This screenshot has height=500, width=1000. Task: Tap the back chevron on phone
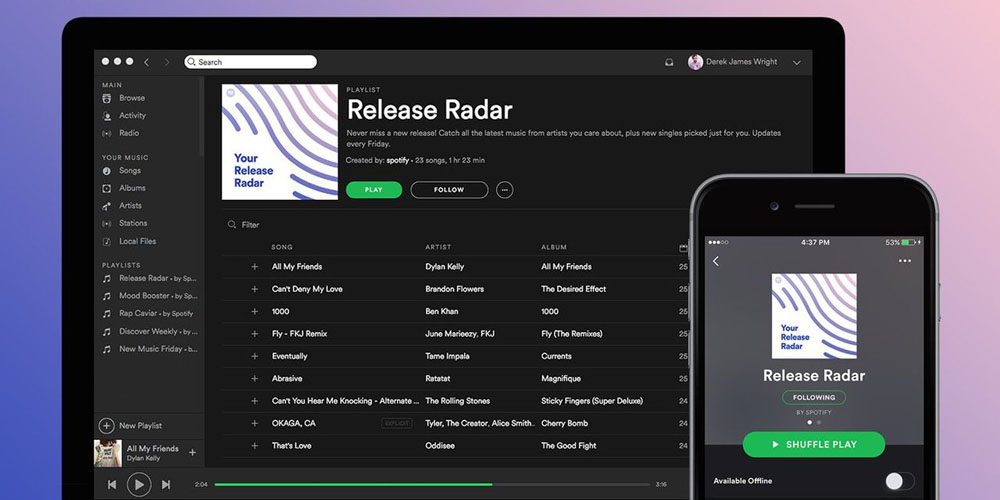716,261
